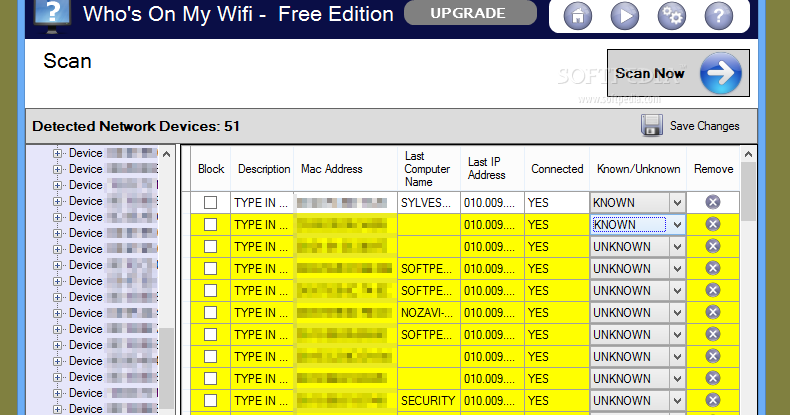This screenshot has width=790, height=415.
Task: Click the device tree scrollbar up arrow
Action: pyautogui.click(x=167, y=154)
